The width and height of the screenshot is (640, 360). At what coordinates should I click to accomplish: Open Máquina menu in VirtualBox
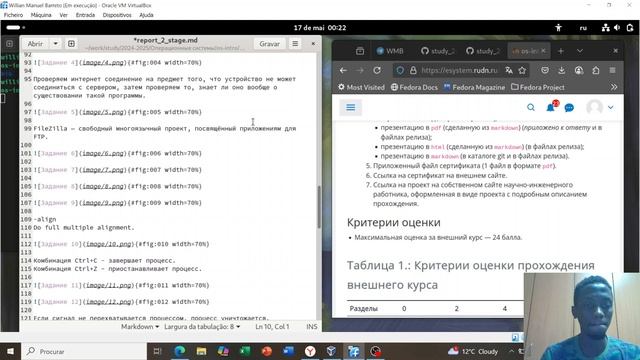point(41,15)
